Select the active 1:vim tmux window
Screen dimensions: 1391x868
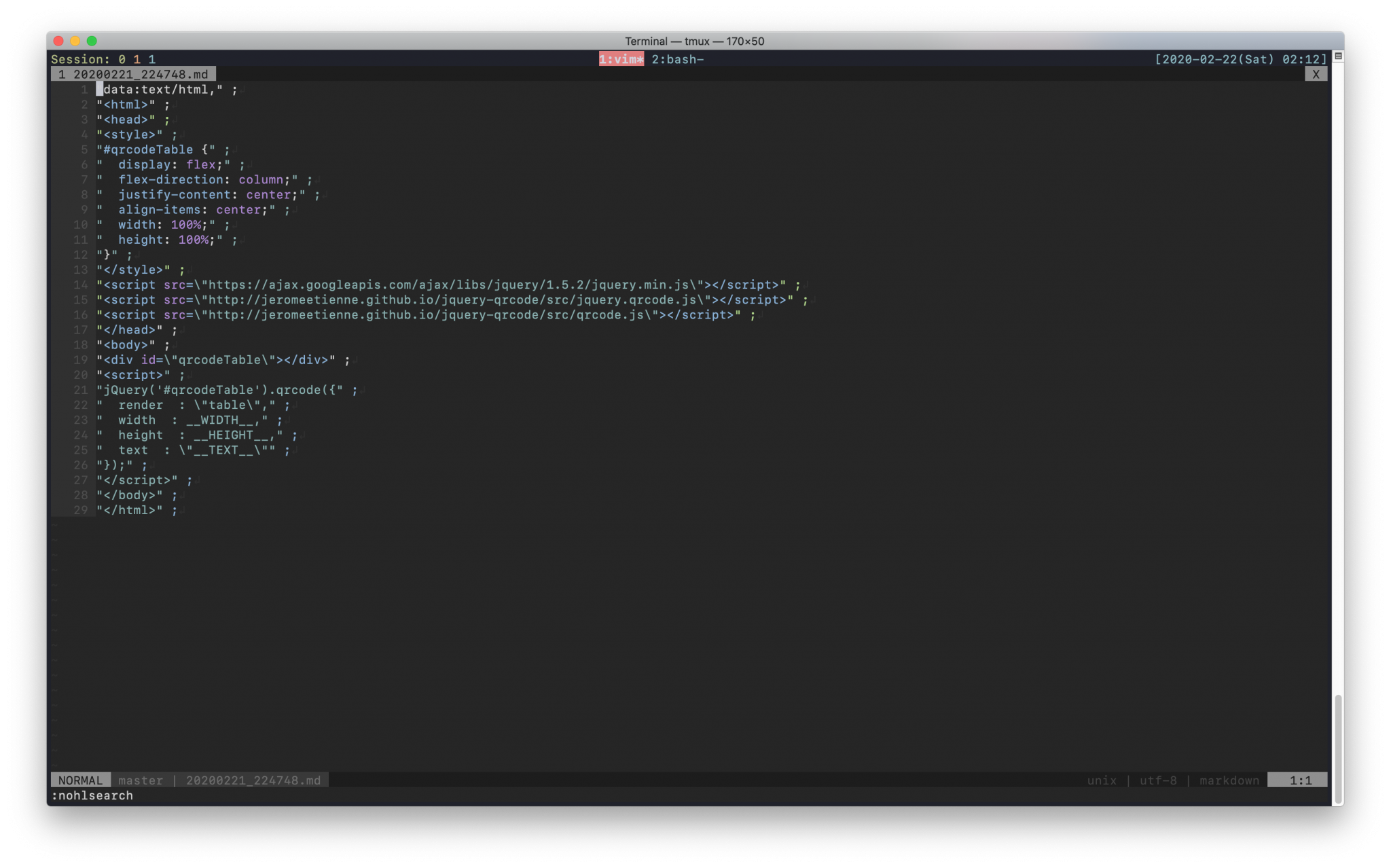(x=621, y=59)
